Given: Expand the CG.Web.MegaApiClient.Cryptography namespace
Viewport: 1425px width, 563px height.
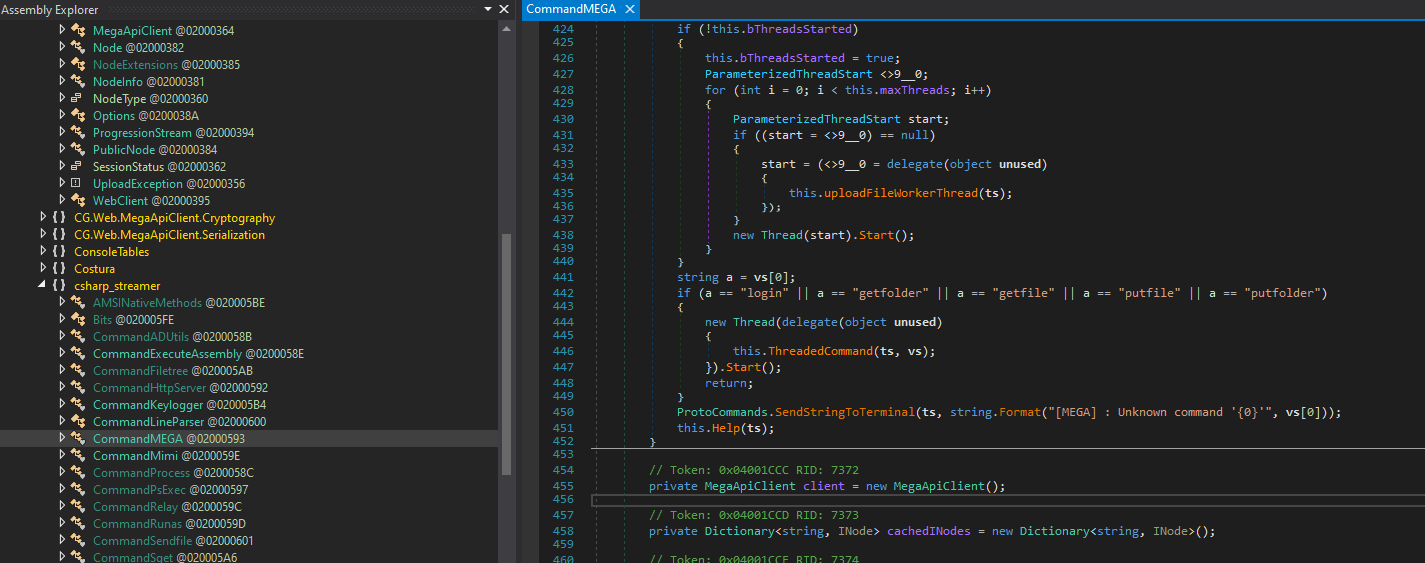Looking at the screenshot, I should (x=43, y=218).
